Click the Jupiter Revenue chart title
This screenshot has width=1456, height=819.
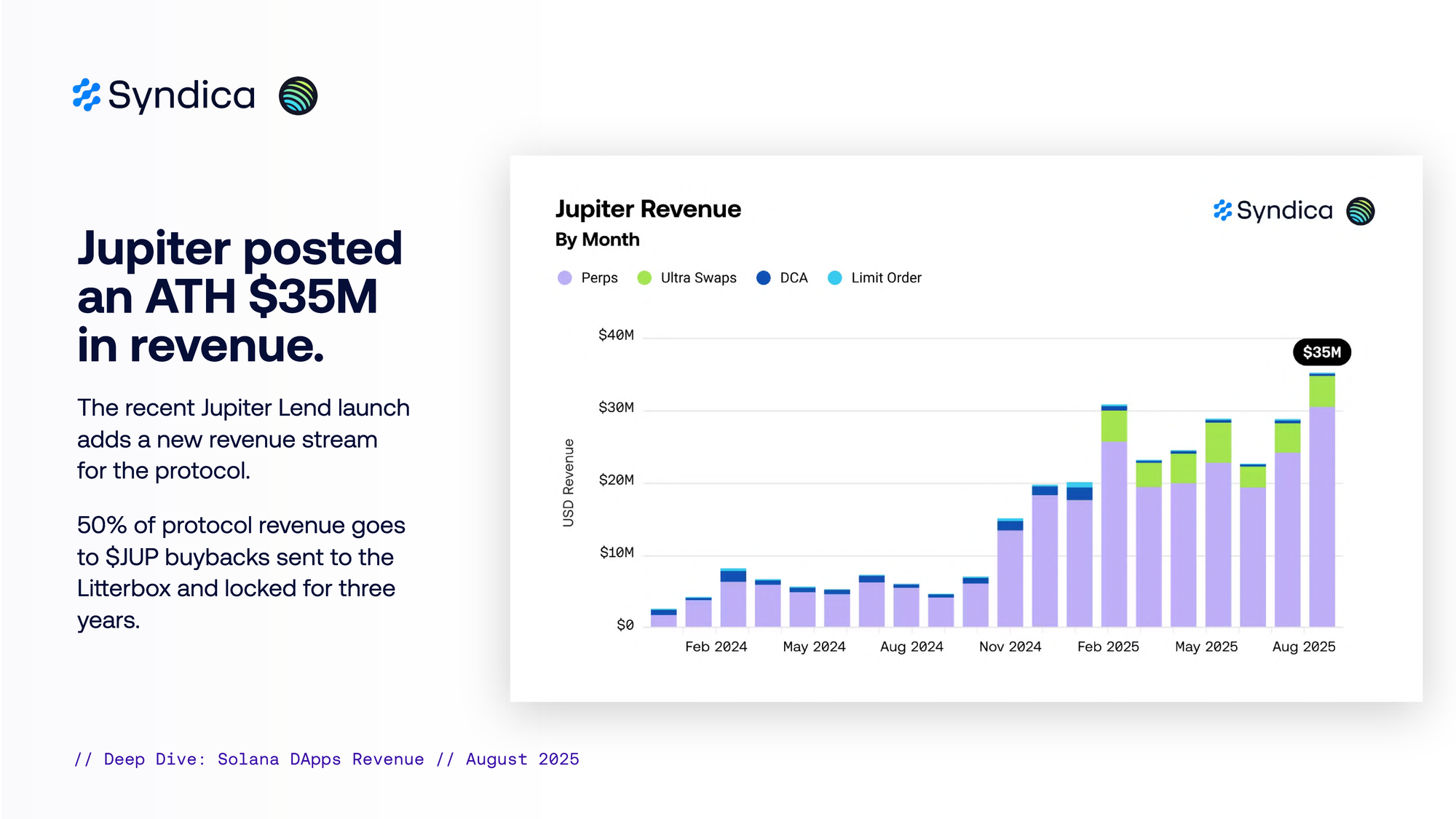click(648, 210)
